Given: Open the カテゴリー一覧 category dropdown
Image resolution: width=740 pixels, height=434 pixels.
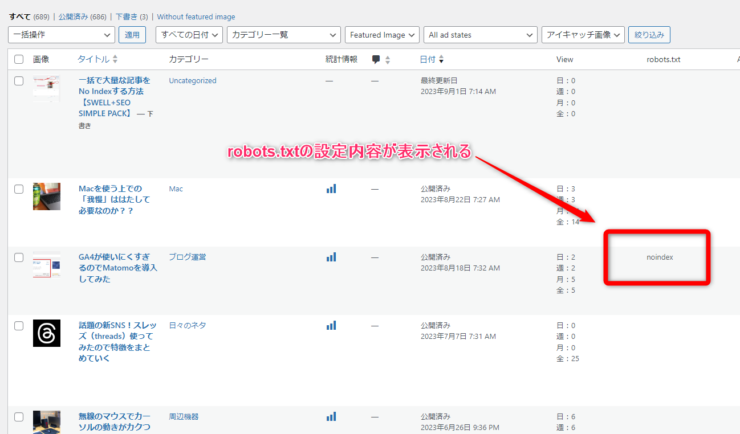Looking at the screenshot, I should click(x=281, y=35).
